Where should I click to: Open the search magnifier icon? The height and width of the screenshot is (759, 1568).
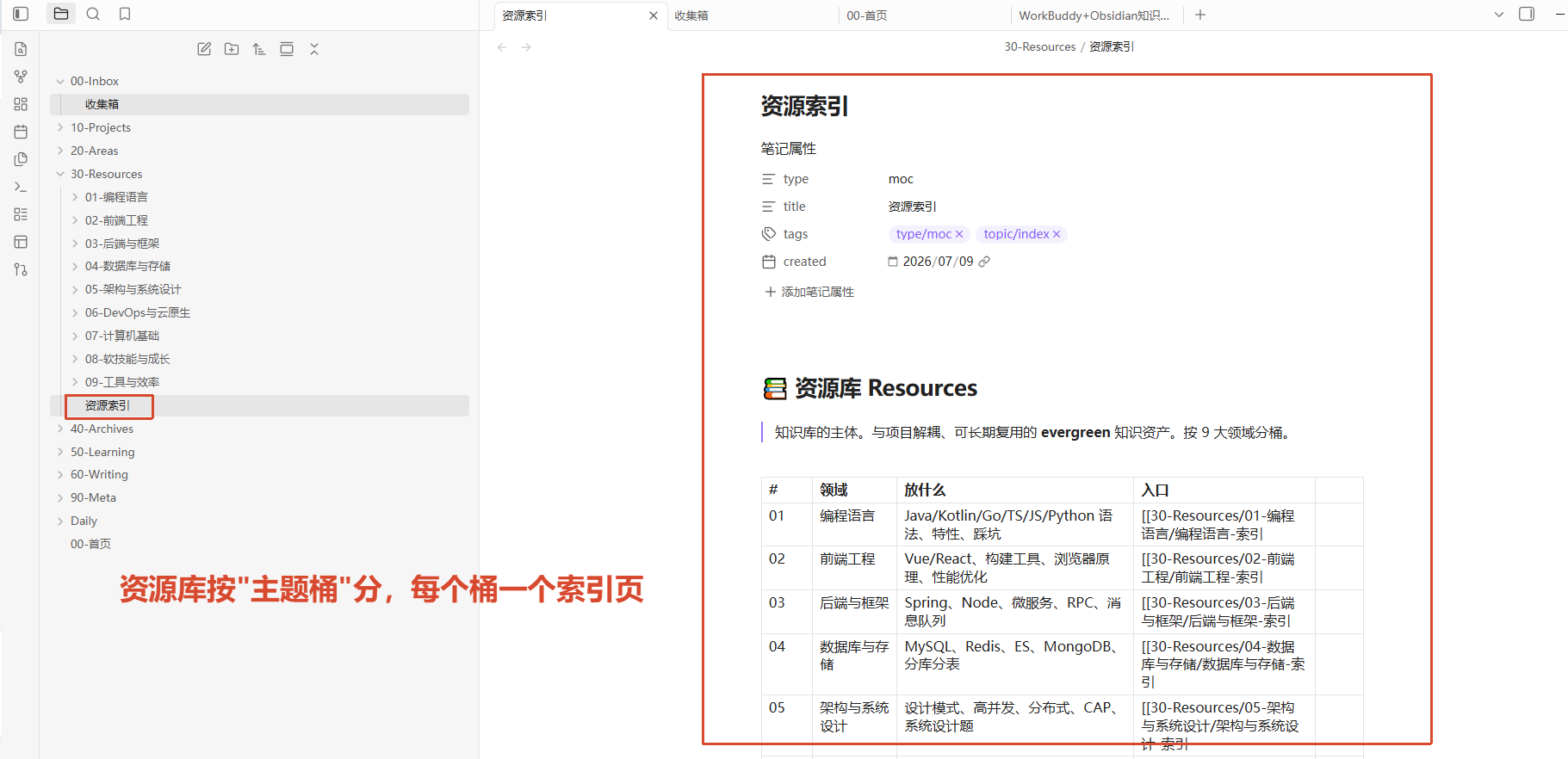[x=93, y=14]
